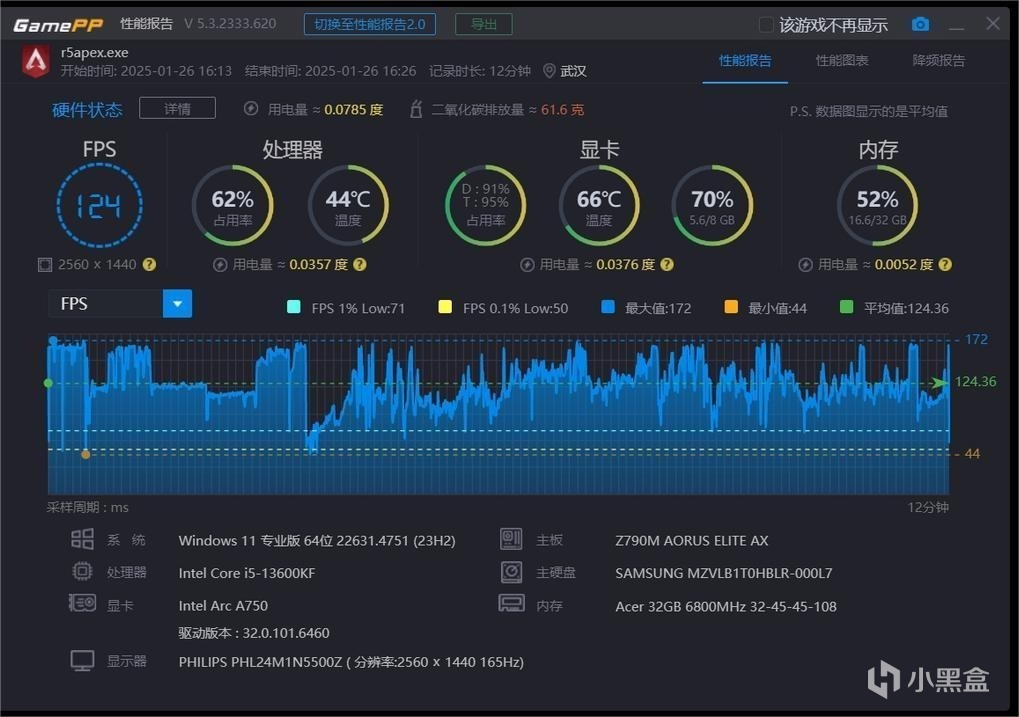The image size is (1019, 717).
Task: Click the power icon beside memory 用电量
Action: 805,265
